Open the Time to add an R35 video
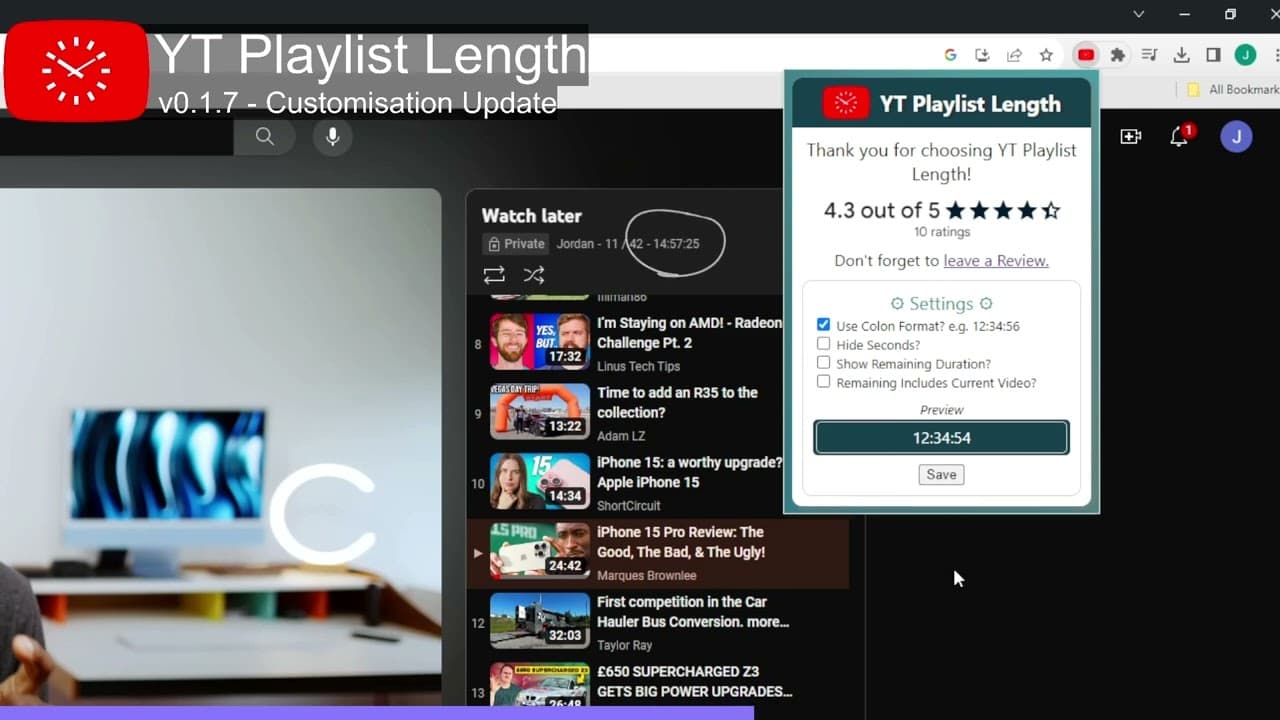This screenshot has height=720, width=1280. click(677, 403)
